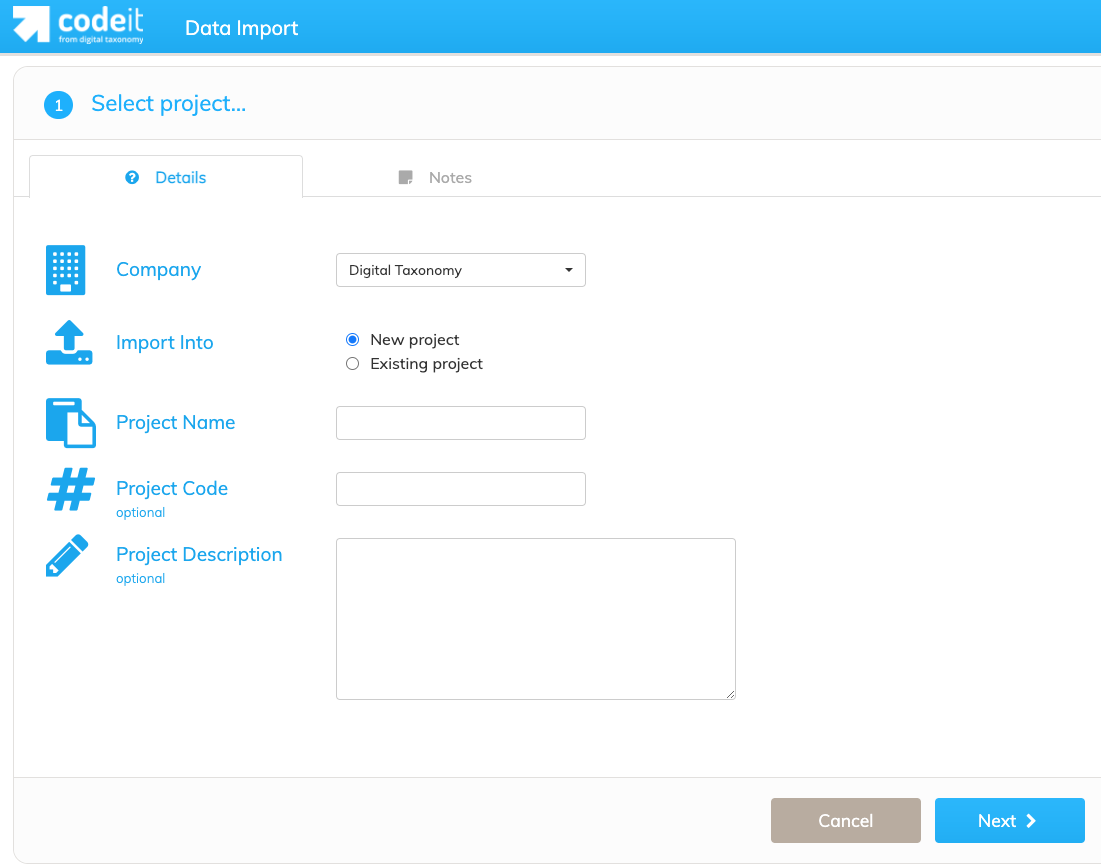Viewport: 1101px width, 864px height.
Task: Click the Company field label
Action: pos(159,270)
